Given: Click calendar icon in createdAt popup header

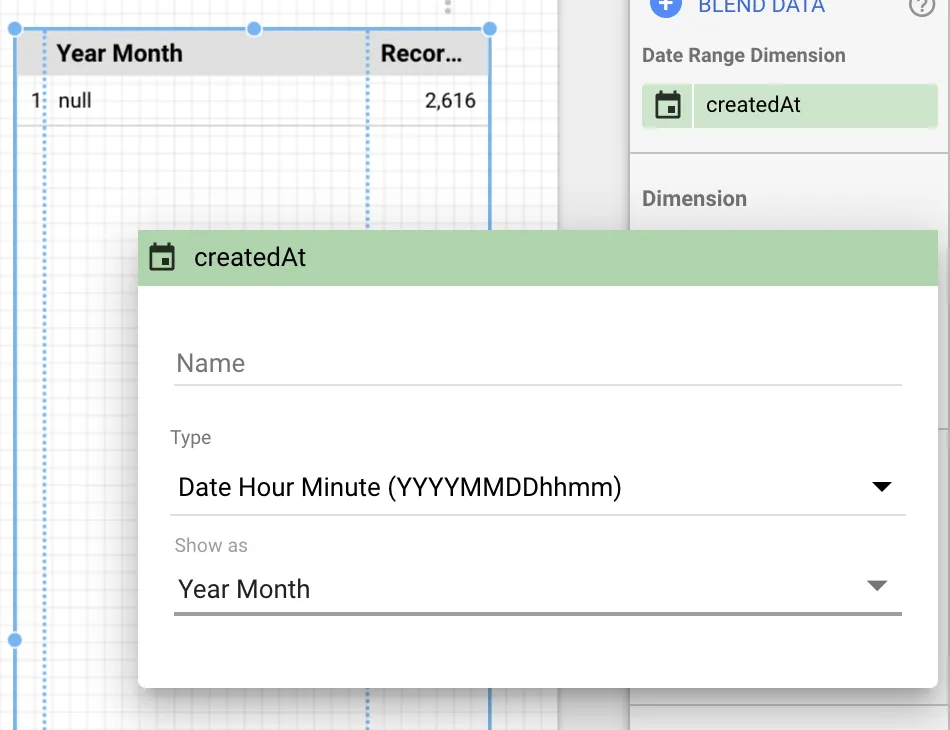Looking at the screenshot, I should tap(162, 257).
